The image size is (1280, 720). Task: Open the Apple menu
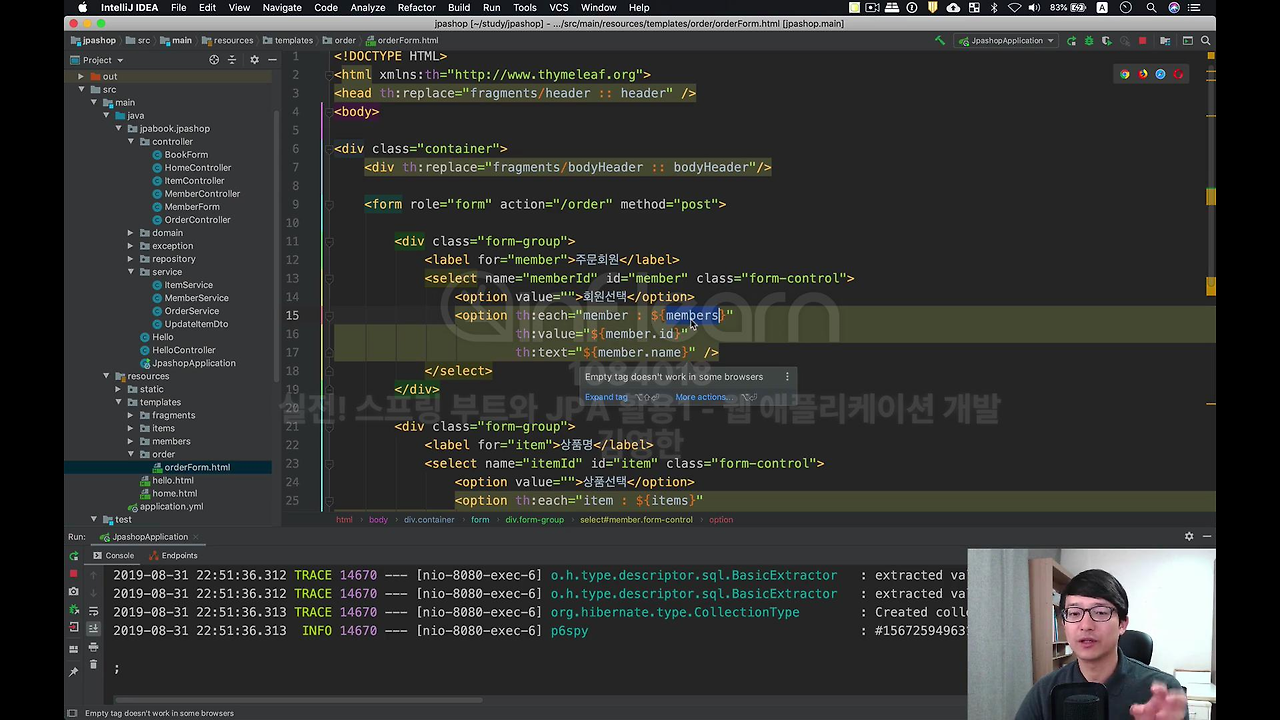click(82, 7)
